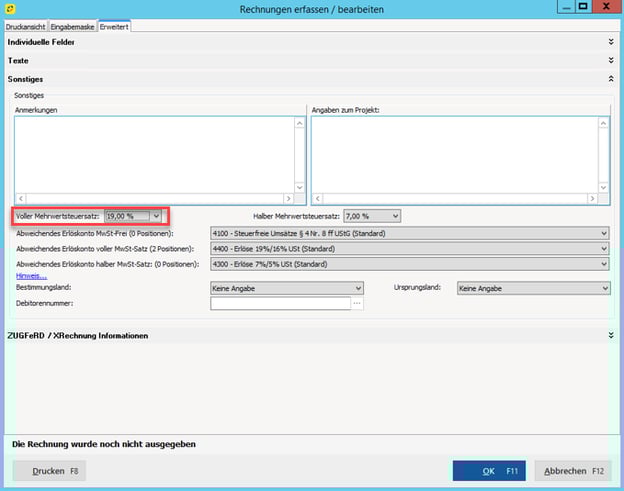Click into the Anmerkungen text area

153,154
